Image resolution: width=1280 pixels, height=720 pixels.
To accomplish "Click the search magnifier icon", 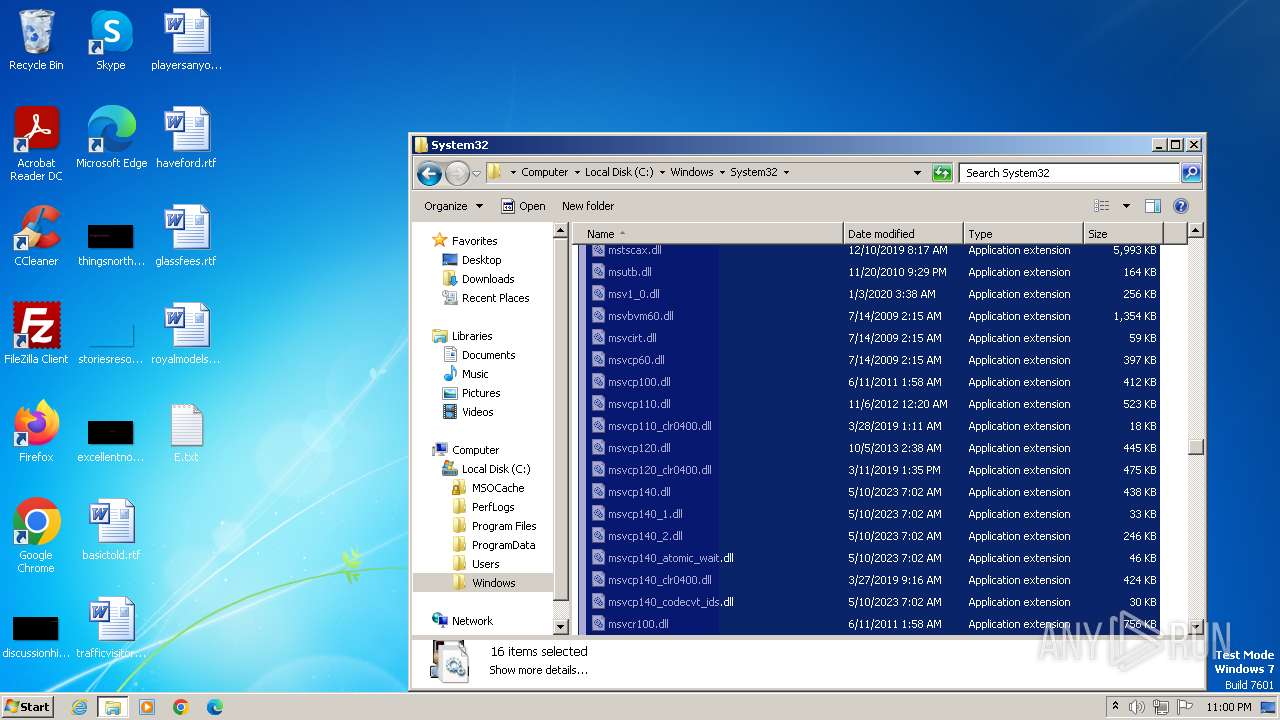I will [1190, 173].
